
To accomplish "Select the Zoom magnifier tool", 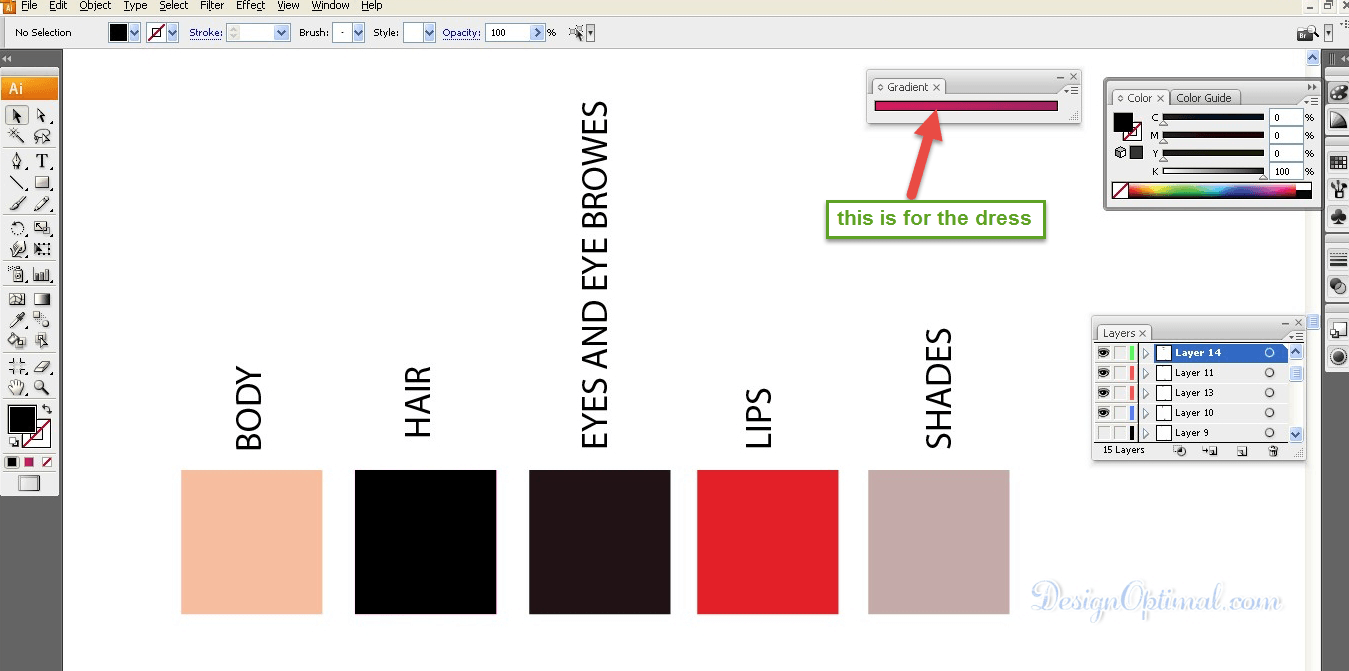I will (x=42, y=387).
